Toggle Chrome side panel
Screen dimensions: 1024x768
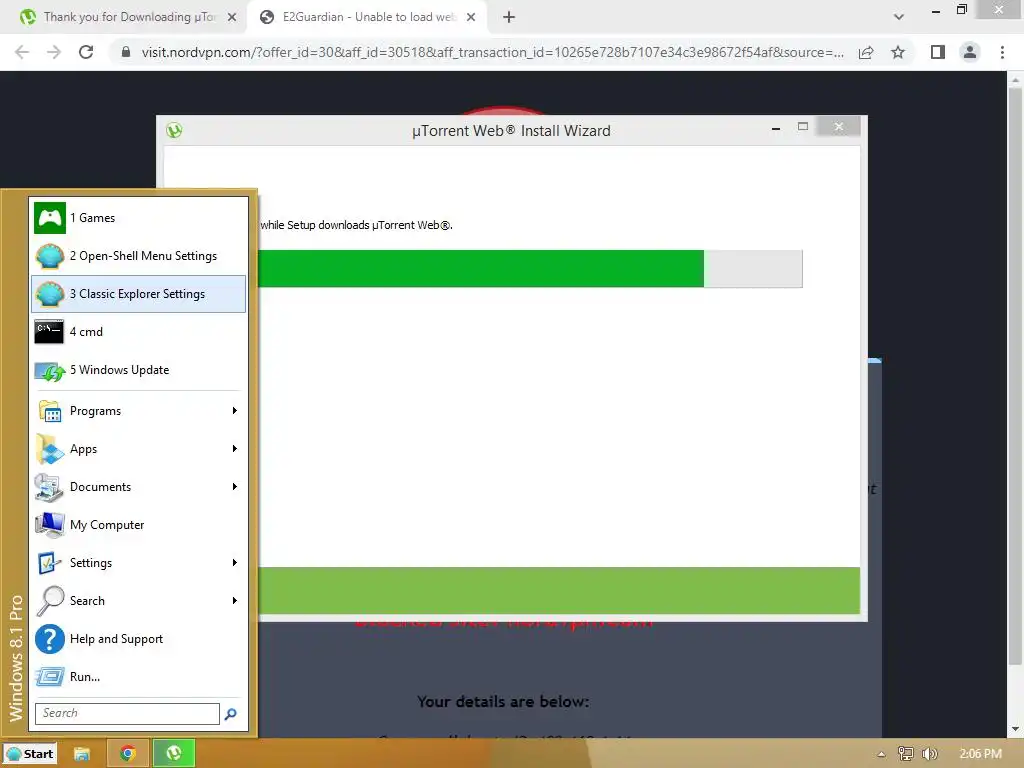(x=938, y=52)
